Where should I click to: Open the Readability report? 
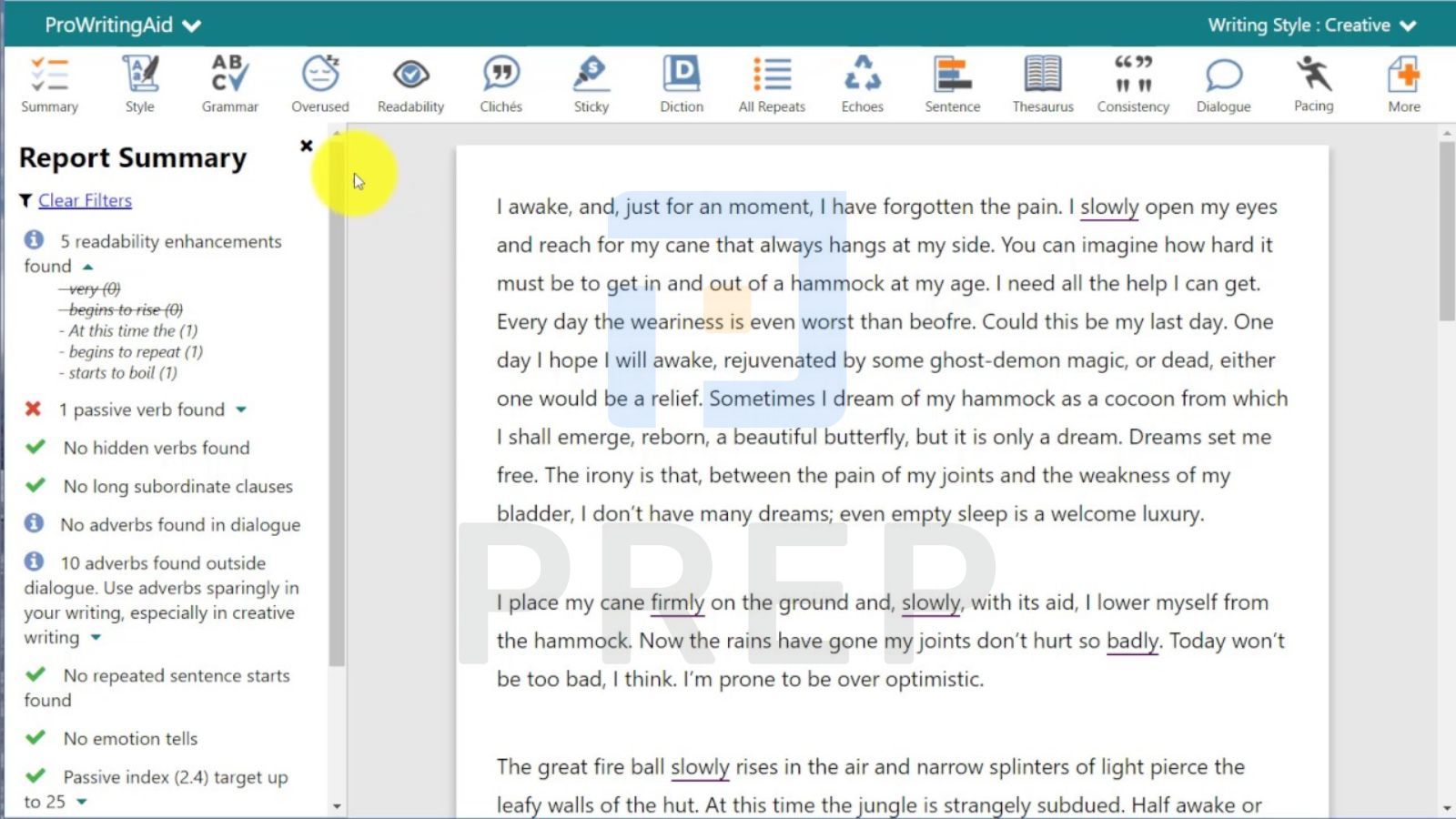click(409, 82)
